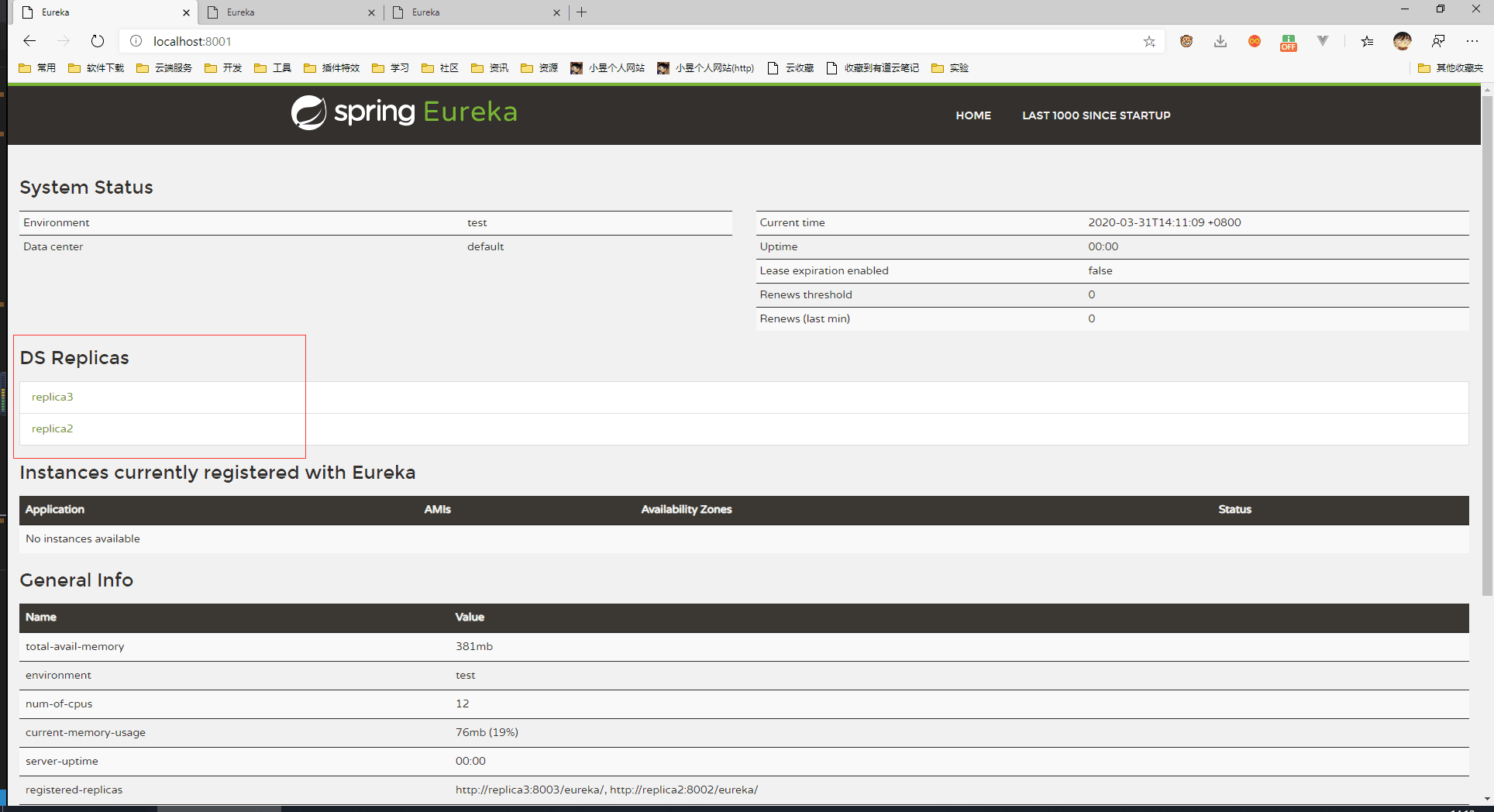Image resolution: width=1494 pixels, height=812 pixels.
Task: Follow the replica3 link
Action: pos(52,397)
